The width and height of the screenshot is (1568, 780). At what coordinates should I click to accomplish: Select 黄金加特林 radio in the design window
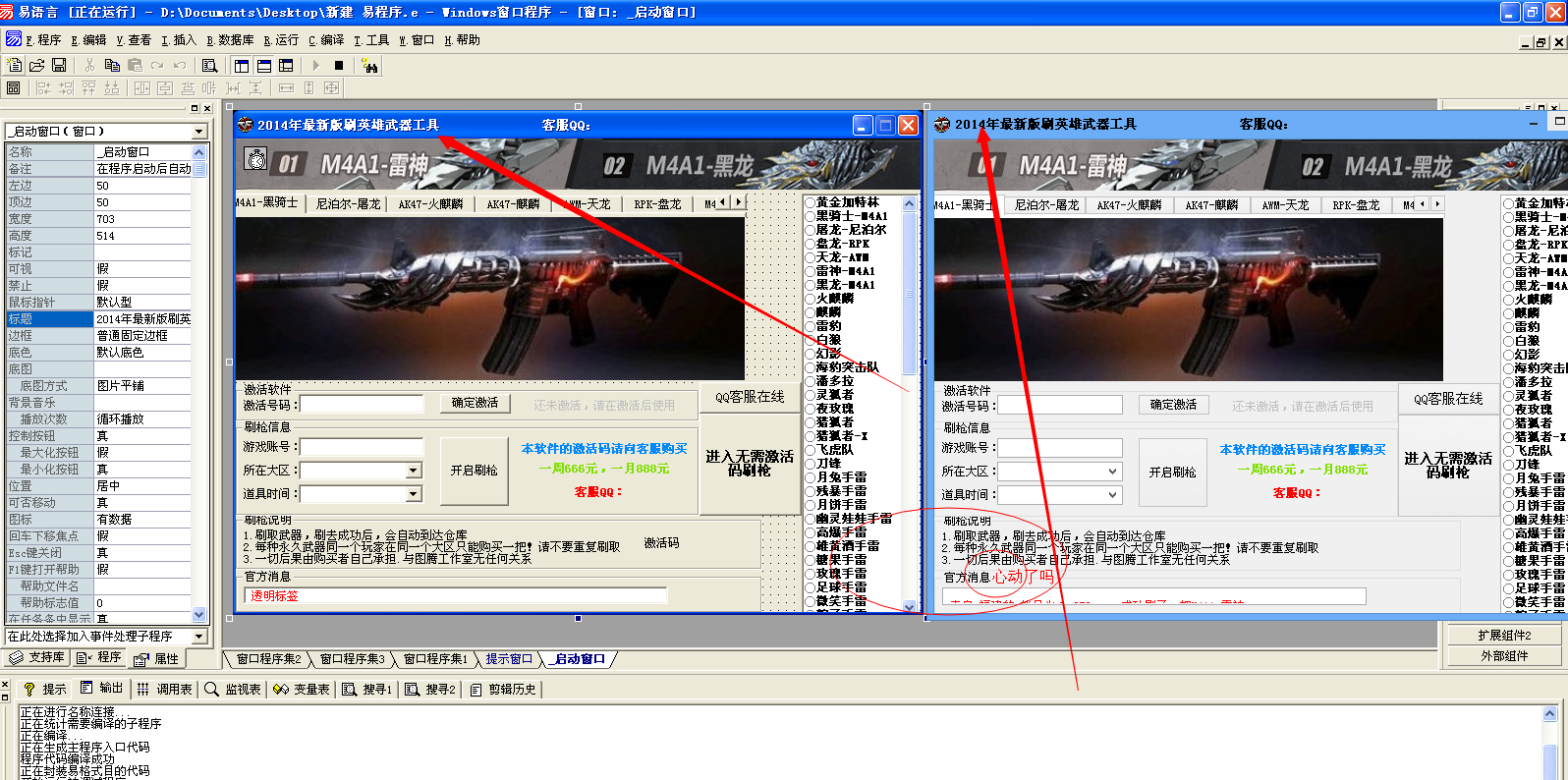(811, 202)
